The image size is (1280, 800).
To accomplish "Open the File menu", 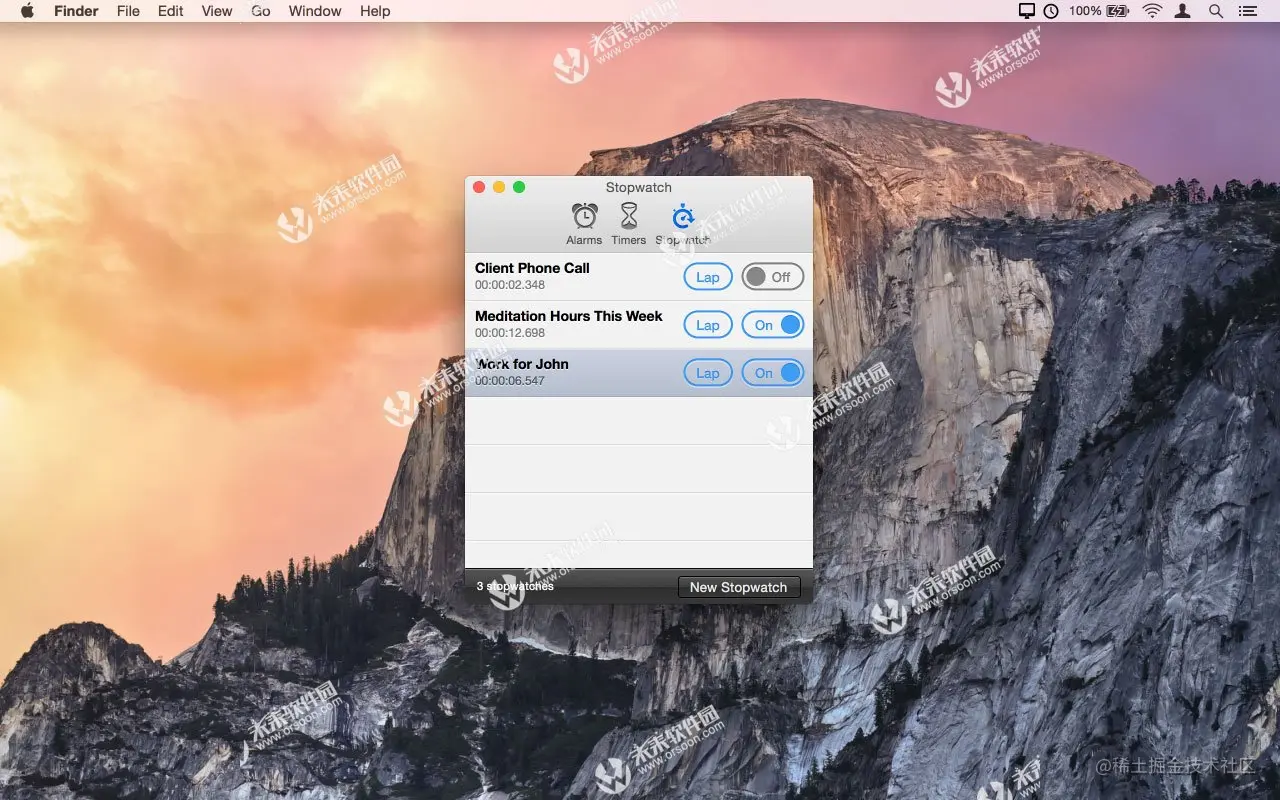I will 128,11.
